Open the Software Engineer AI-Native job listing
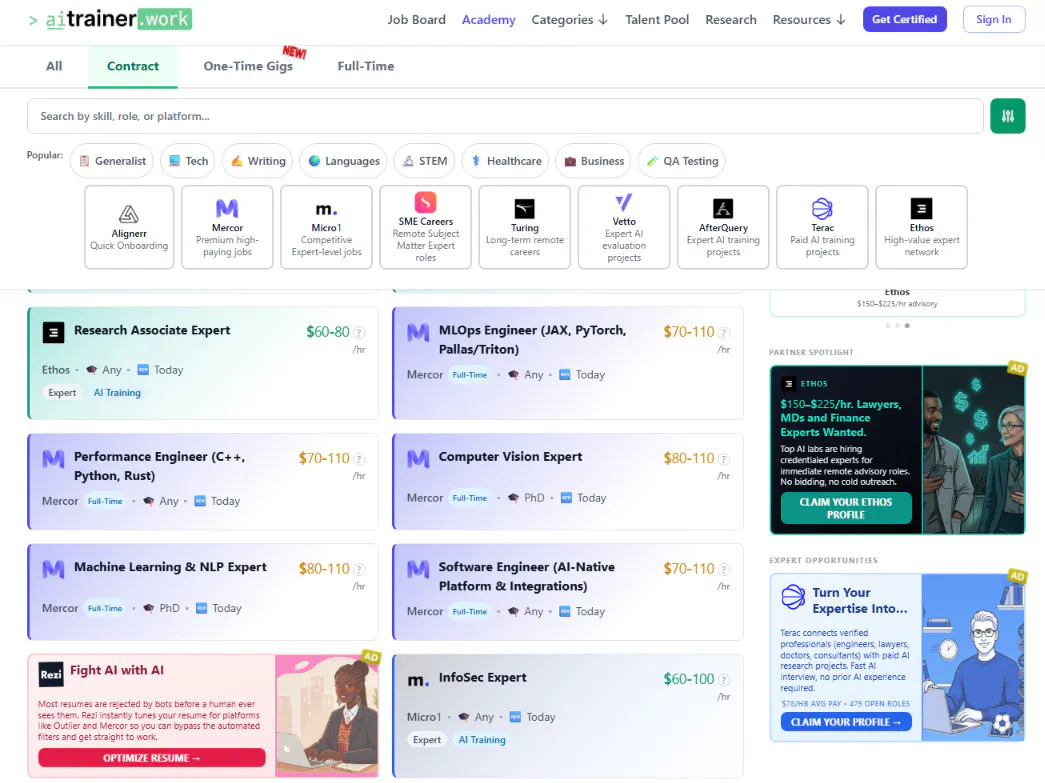 (x=568, y=592)
